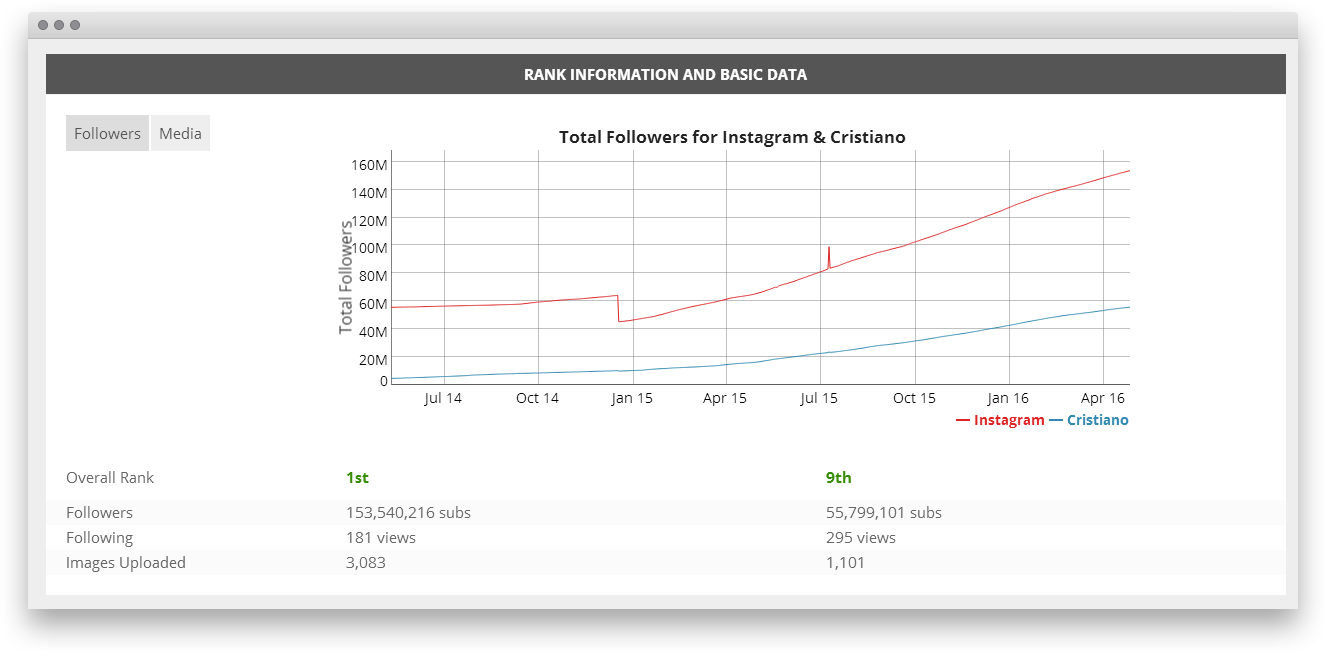Click the 55,799,101 subs followers value
Screen dimensions: 1326x653
click(x=883, y=513)
